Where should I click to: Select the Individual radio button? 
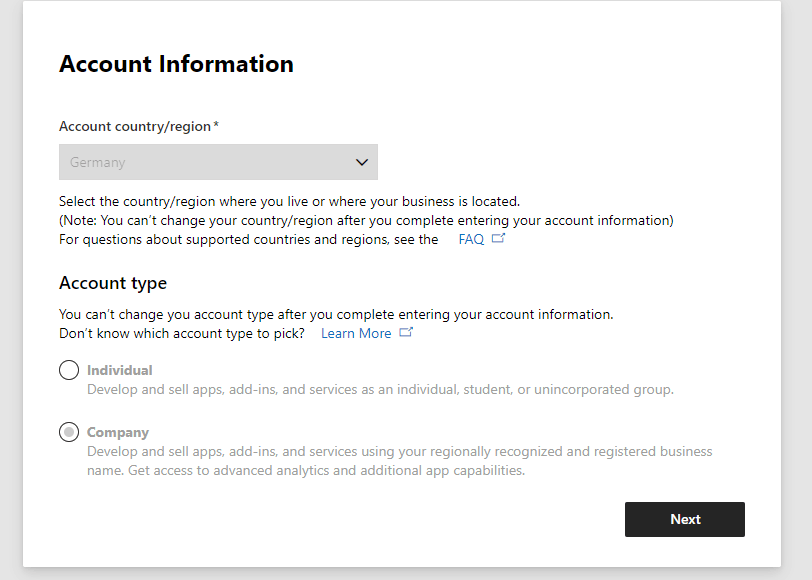(x=69, y=371)
